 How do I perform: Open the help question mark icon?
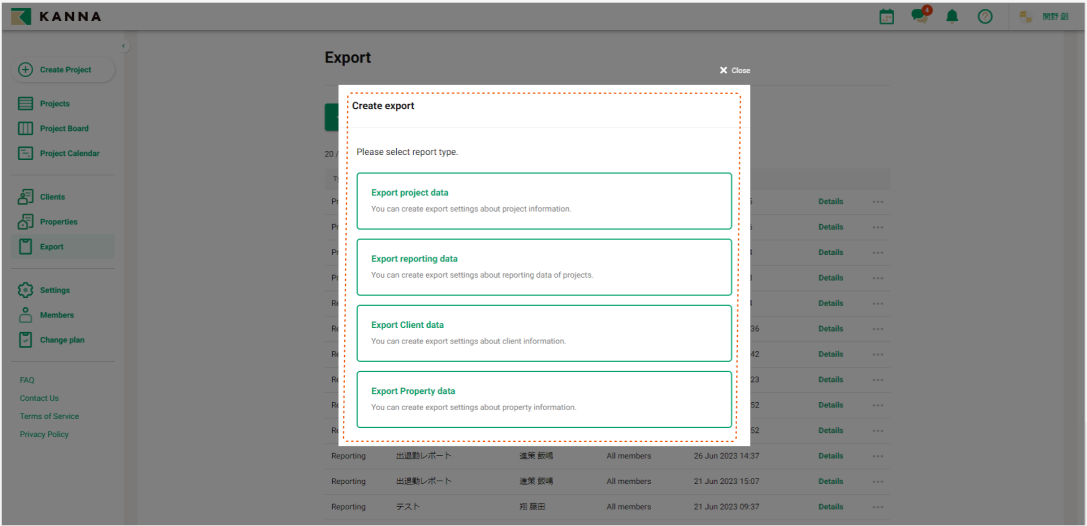(985, 17)
